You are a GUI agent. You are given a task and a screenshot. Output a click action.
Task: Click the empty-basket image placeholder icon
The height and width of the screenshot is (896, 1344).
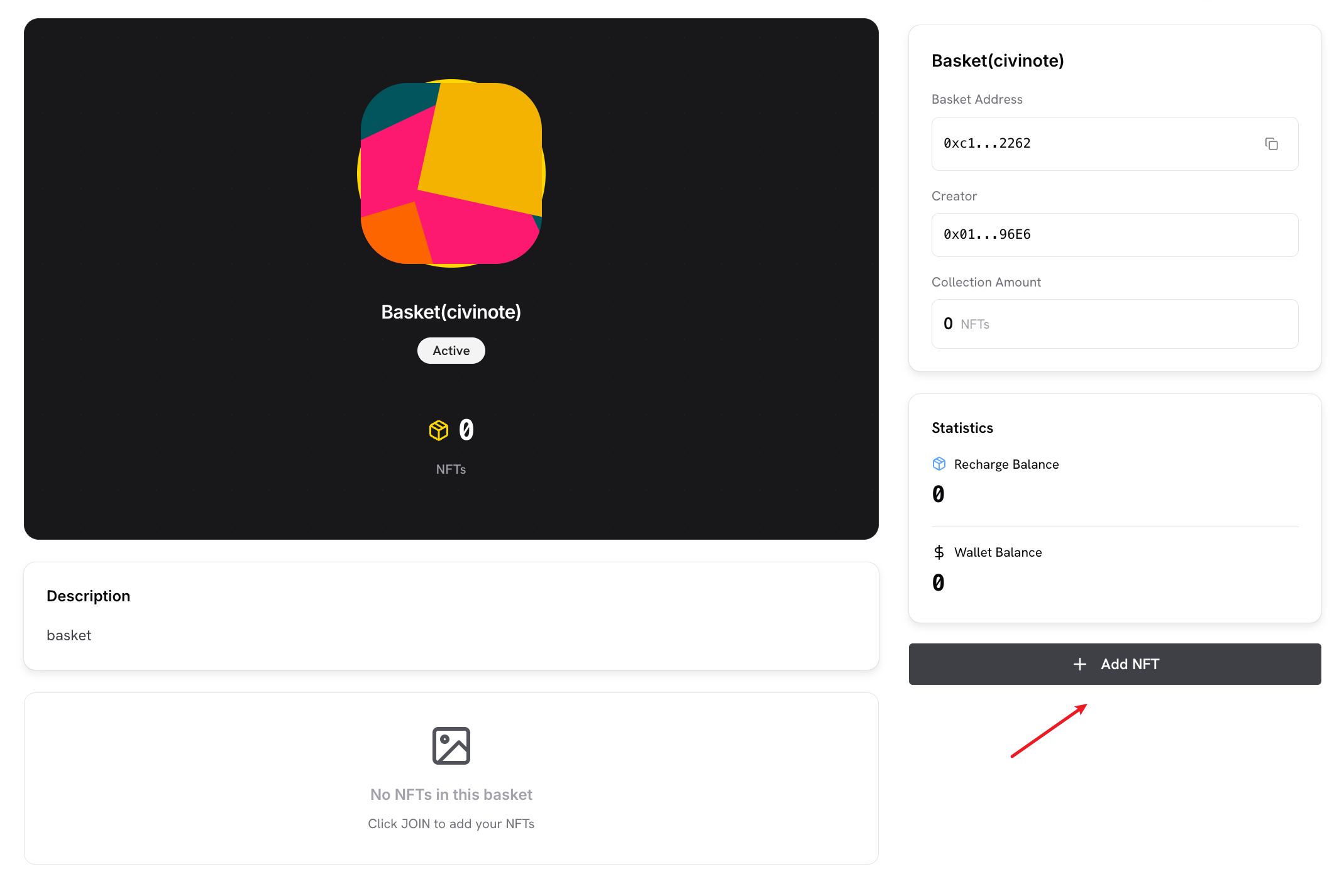coord(451,746)
